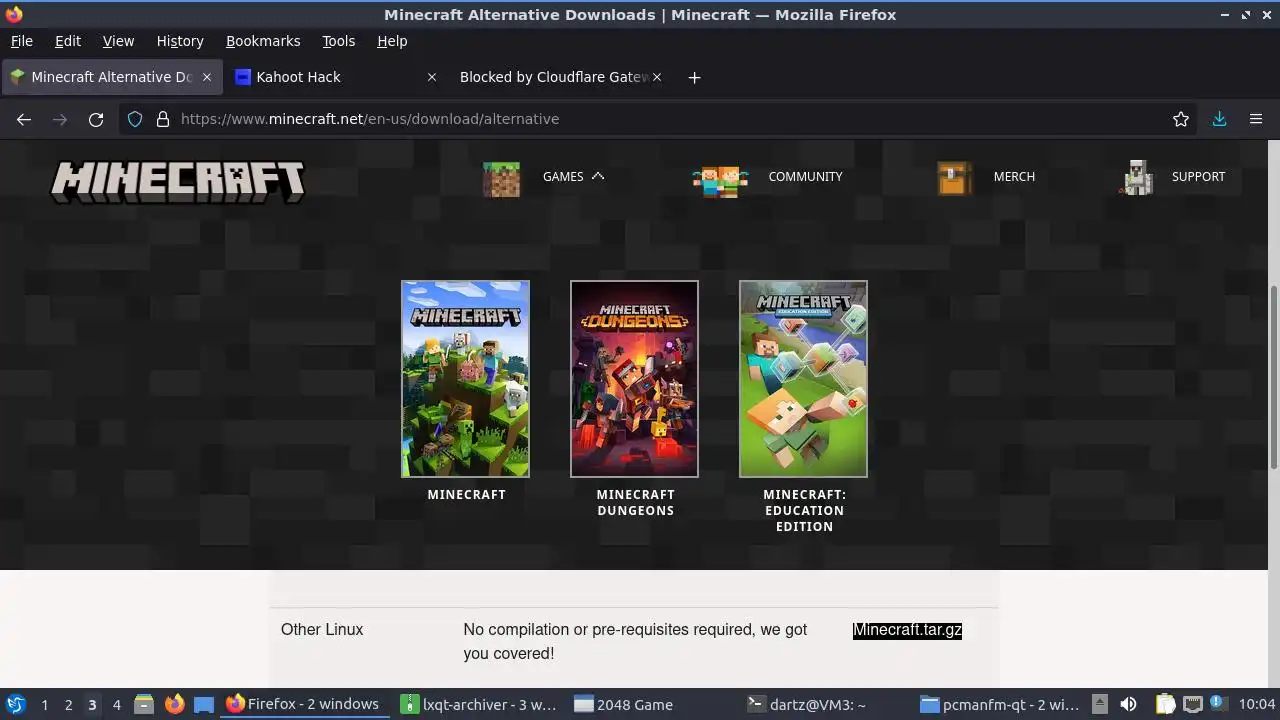This screenshot has width=1280, height=720.
Task: Open the Edit menu
Action: point(68,41)
